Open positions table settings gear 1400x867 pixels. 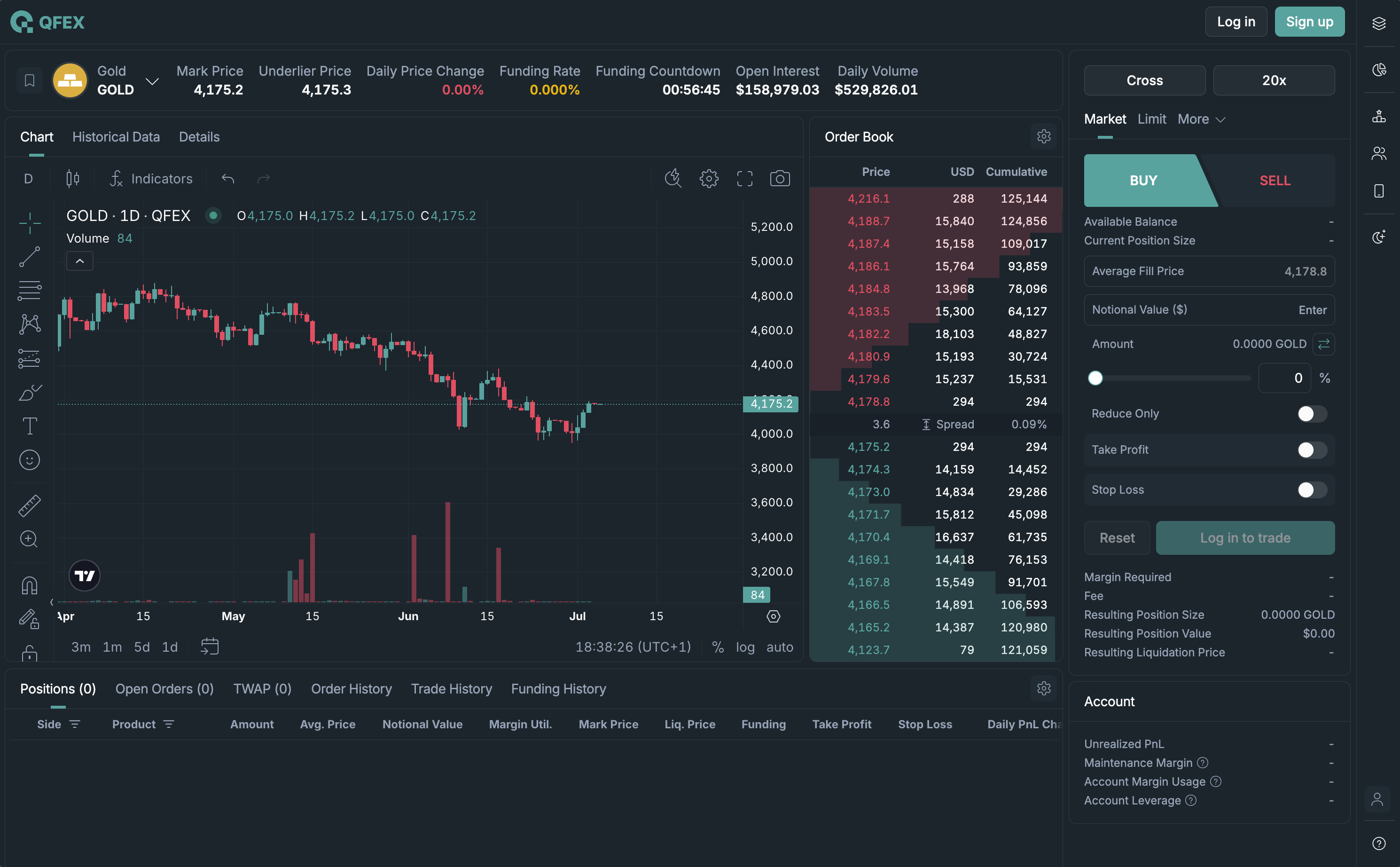click(1044, 689)
